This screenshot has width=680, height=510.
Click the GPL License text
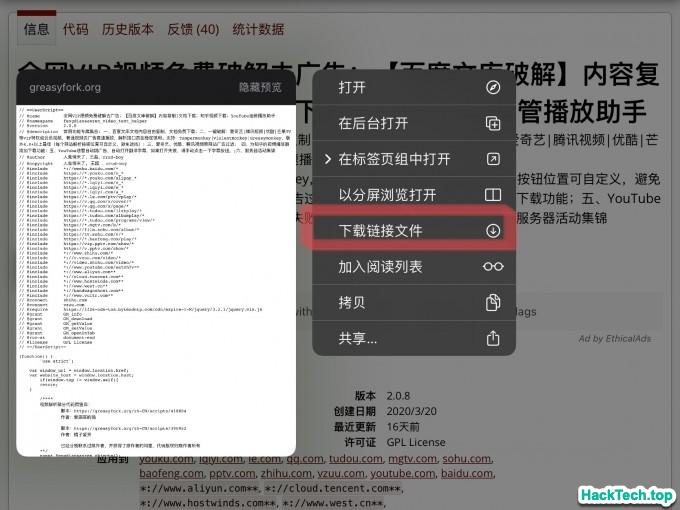[x=416, y=442]
